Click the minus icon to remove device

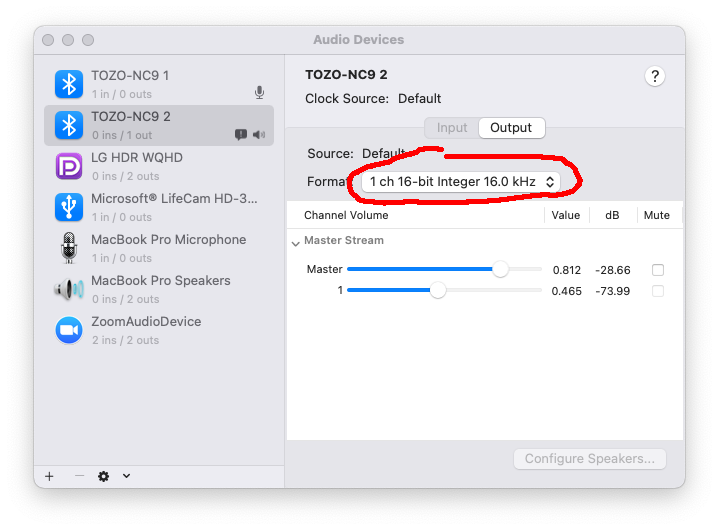[79, 476]
